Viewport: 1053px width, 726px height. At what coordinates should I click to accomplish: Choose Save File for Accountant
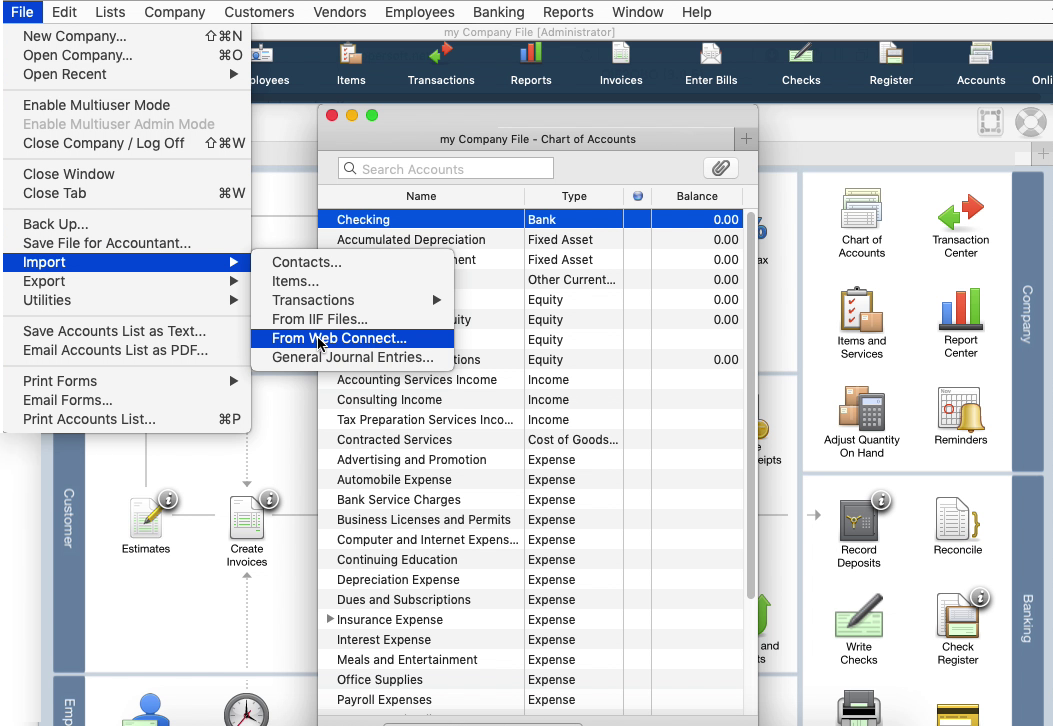click(127, 243)
